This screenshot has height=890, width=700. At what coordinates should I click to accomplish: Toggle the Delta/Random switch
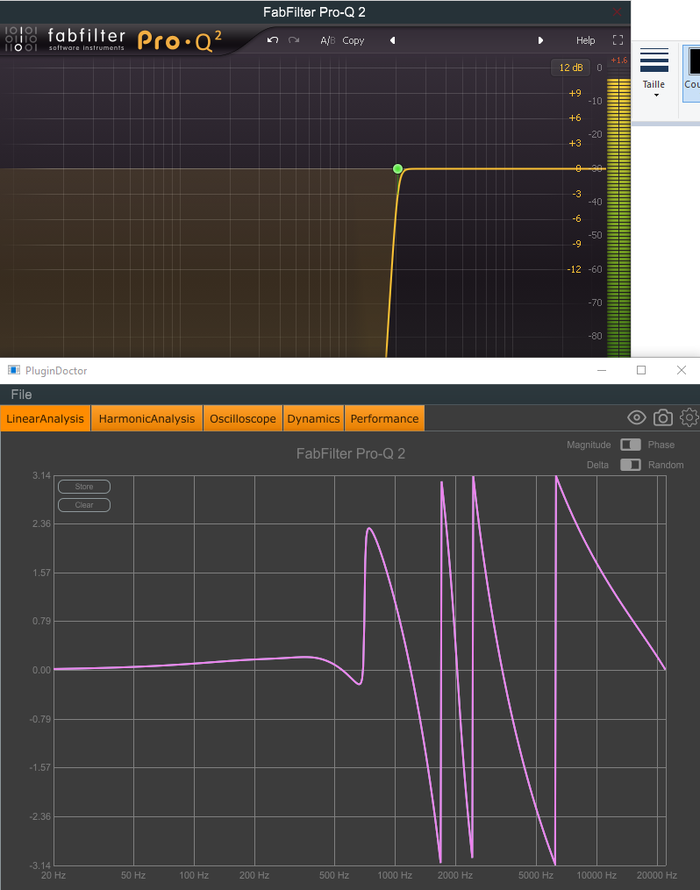(x=630, y=465)
